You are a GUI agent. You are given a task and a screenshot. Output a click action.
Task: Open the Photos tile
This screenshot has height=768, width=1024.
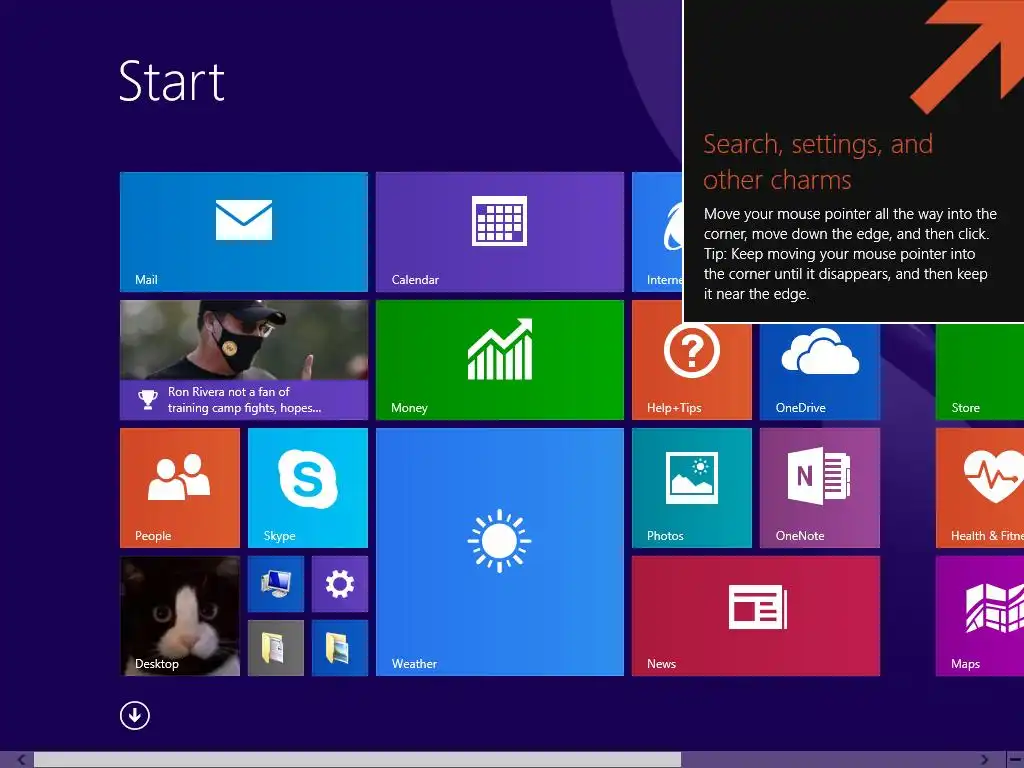point(692,488)
